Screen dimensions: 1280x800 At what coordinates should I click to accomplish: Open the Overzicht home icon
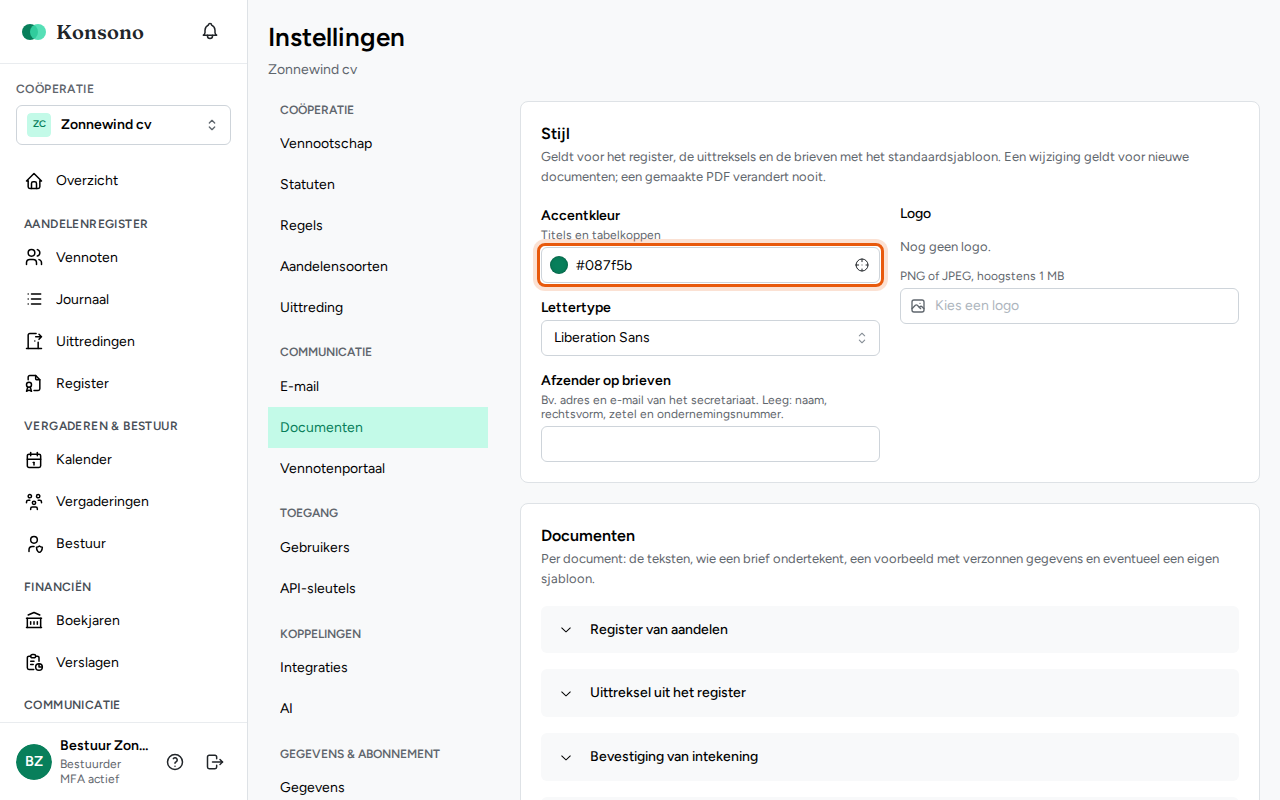click(34, 181)
